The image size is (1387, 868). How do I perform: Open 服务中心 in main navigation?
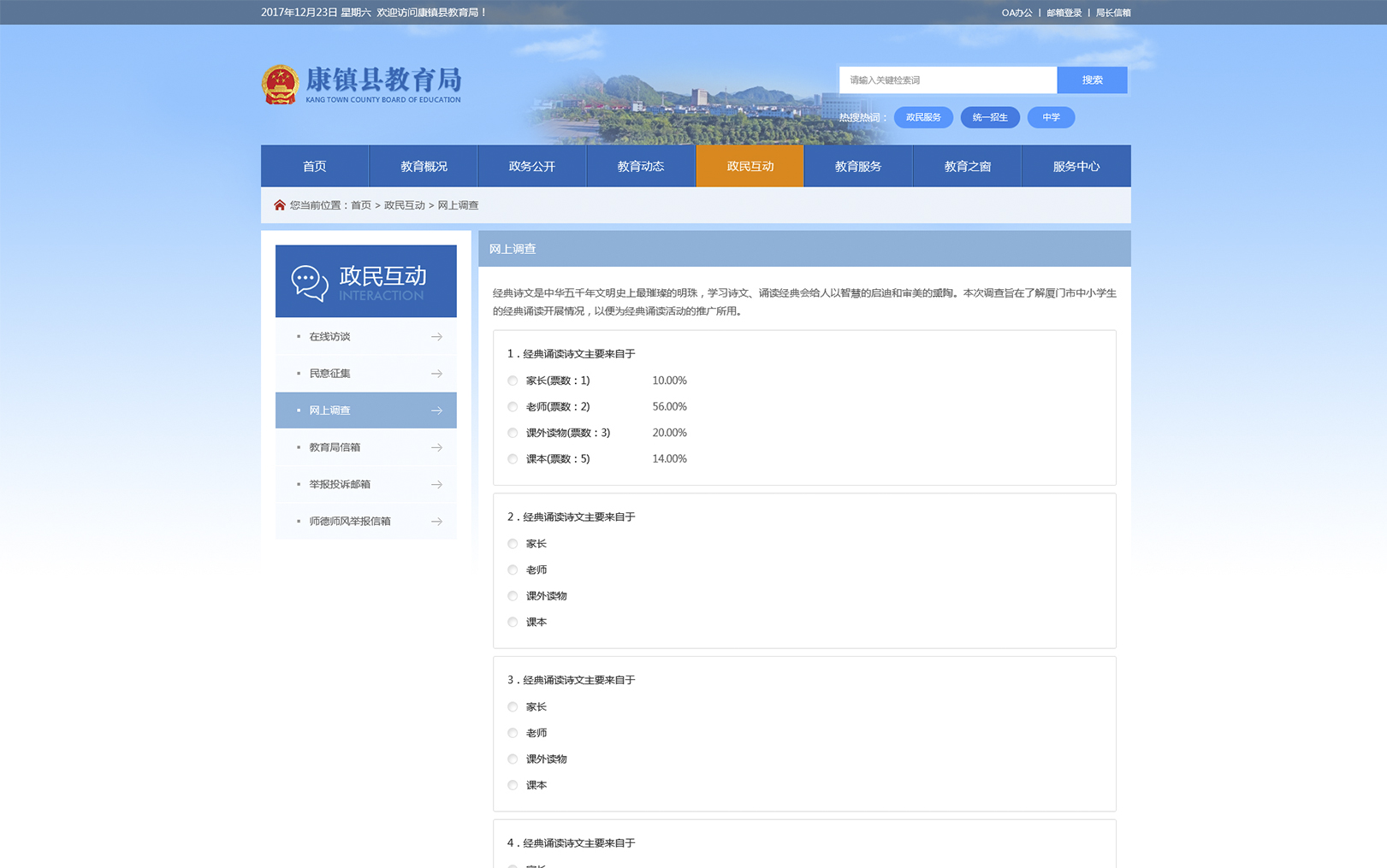1076,167
